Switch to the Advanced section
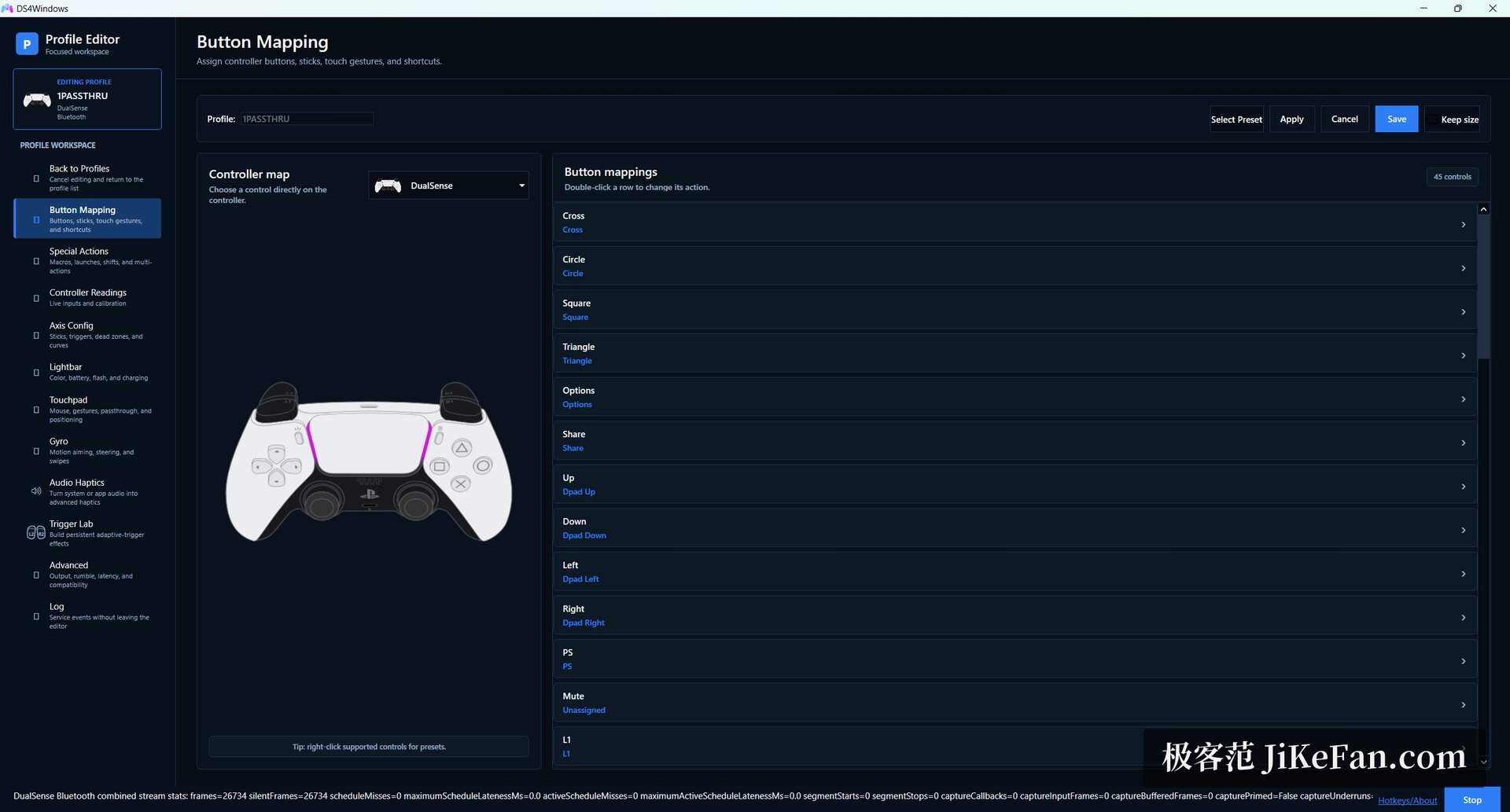1510x812 pixels. pos(87,575)
